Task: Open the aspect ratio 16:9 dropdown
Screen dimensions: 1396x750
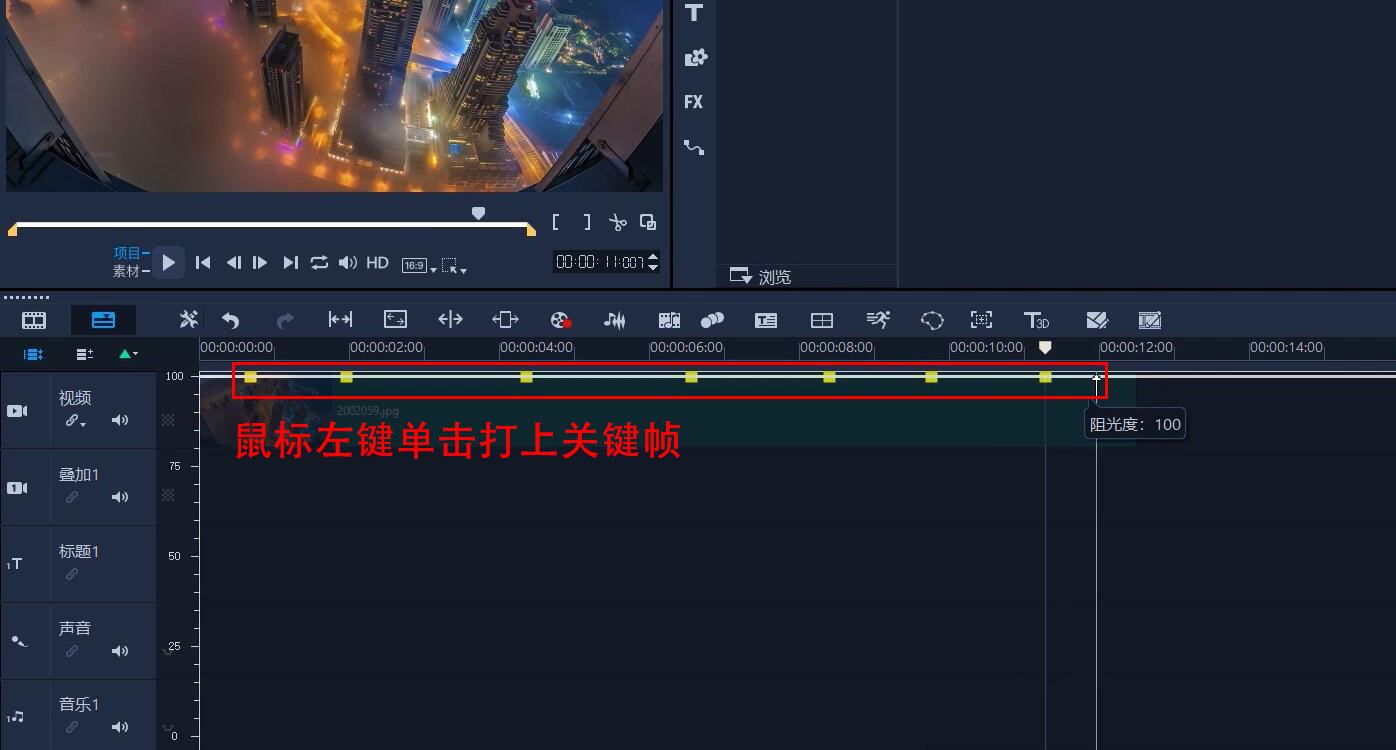Action: point(421,264)
